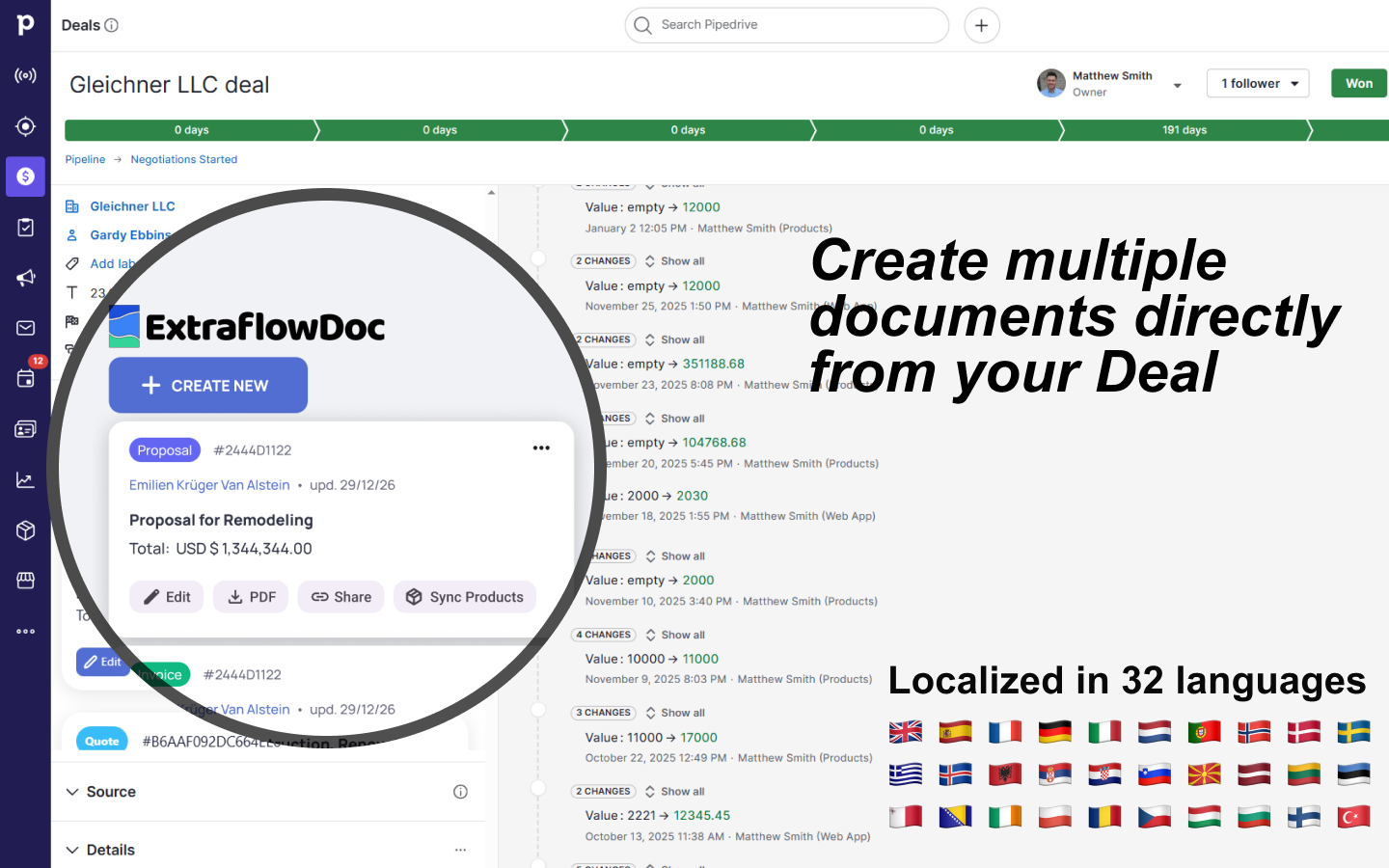The width and height of the screenshot is (1389, 868).
Task: Open the Marketplace store icon in sidebar
Action: tap(25, 580)
